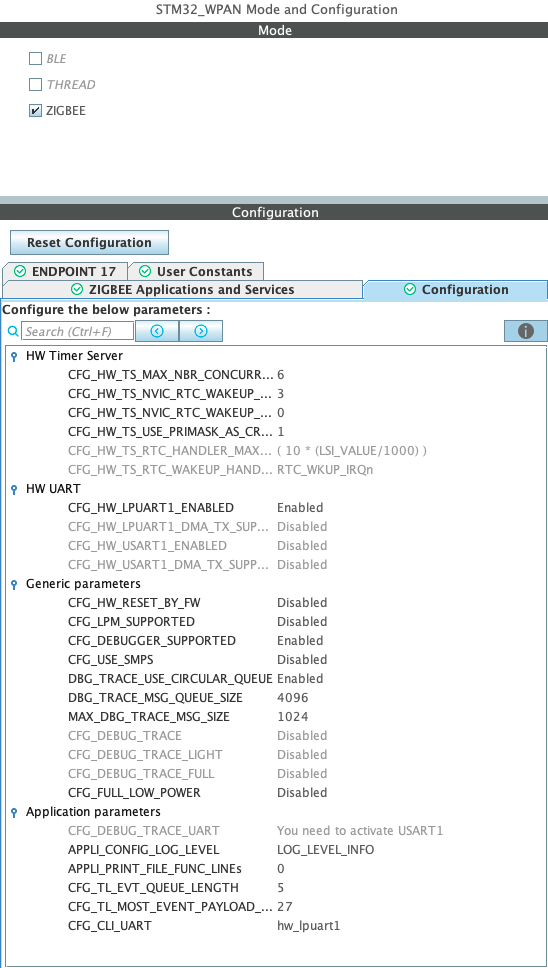Collapse the HW UART group
This screenshot has width=548, height=968.
[x=14, y=490]
